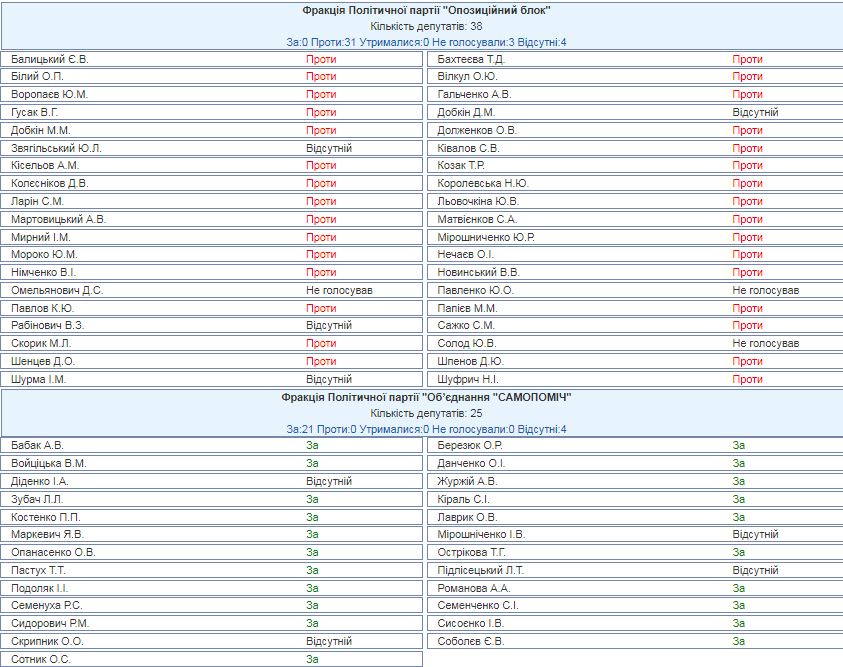The width and height of the screenshot is (843, 667).
Task: Select deputy name Сотник О.С.
Action: [x=42, y=659]
